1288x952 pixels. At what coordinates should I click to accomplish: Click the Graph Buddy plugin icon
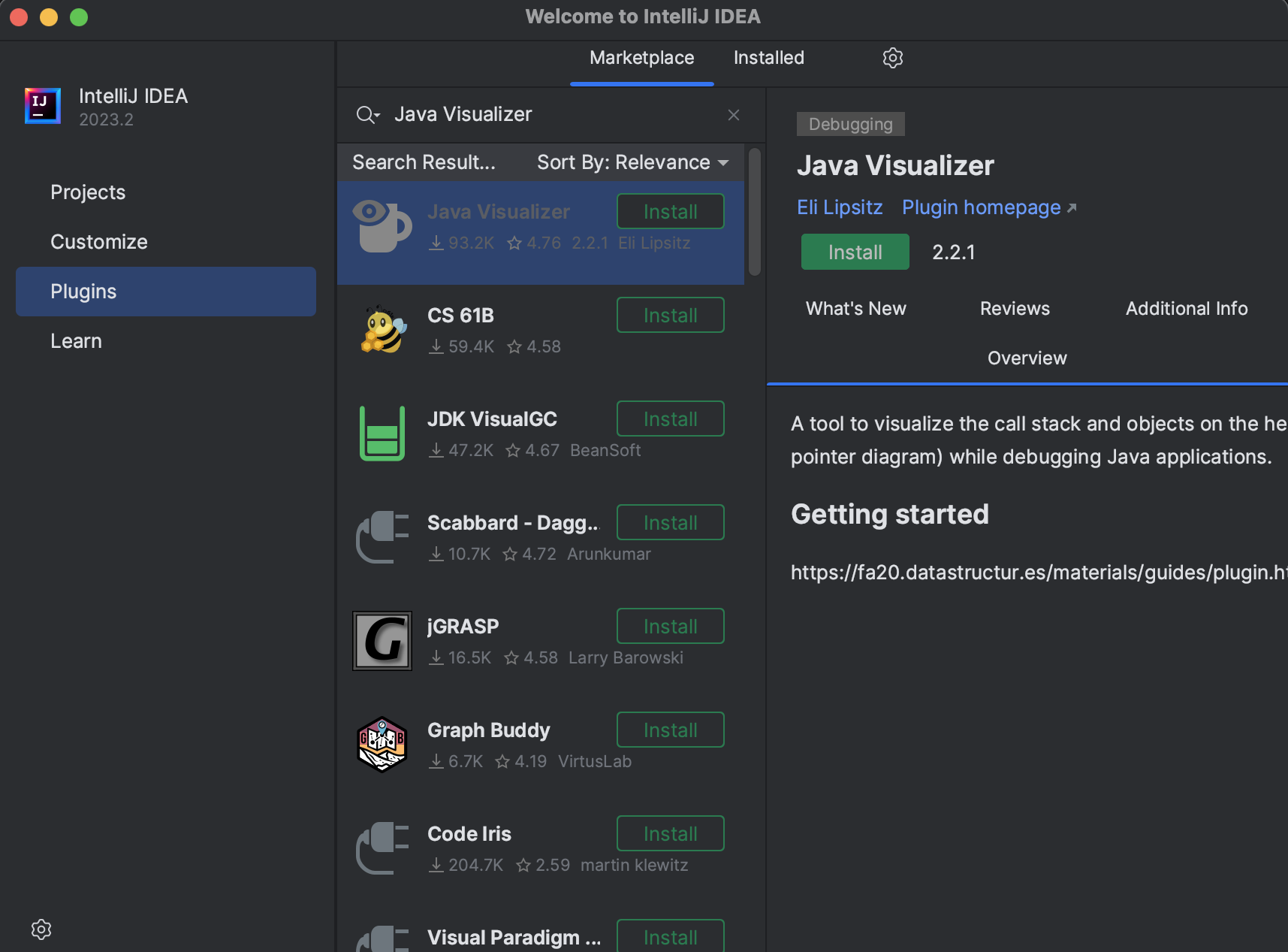point(382,745)
